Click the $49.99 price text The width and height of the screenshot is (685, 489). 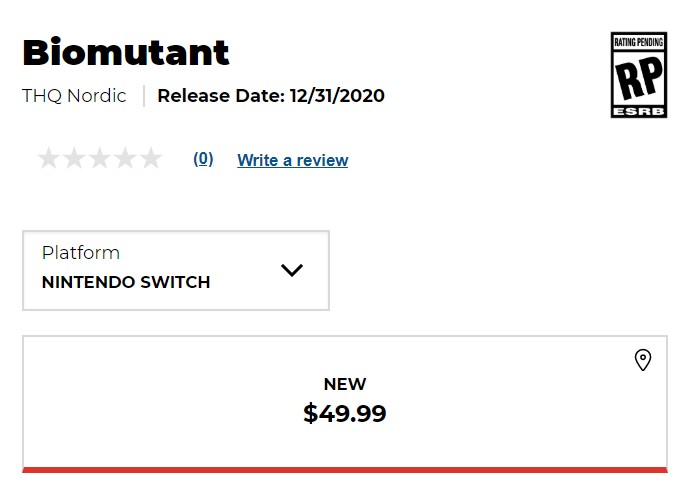pyautogui.click(x=345, y=413)
